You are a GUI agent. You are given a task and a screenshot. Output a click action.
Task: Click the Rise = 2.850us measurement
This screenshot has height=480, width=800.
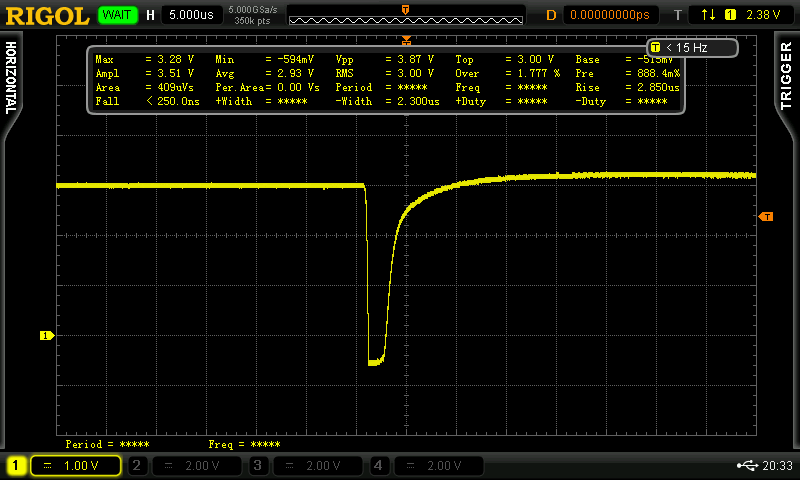(628, 87)
